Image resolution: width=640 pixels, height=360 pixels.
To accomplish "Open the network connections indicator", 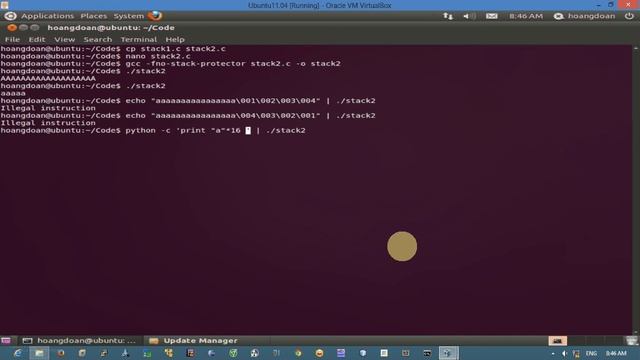I will (x=448, y=16).
